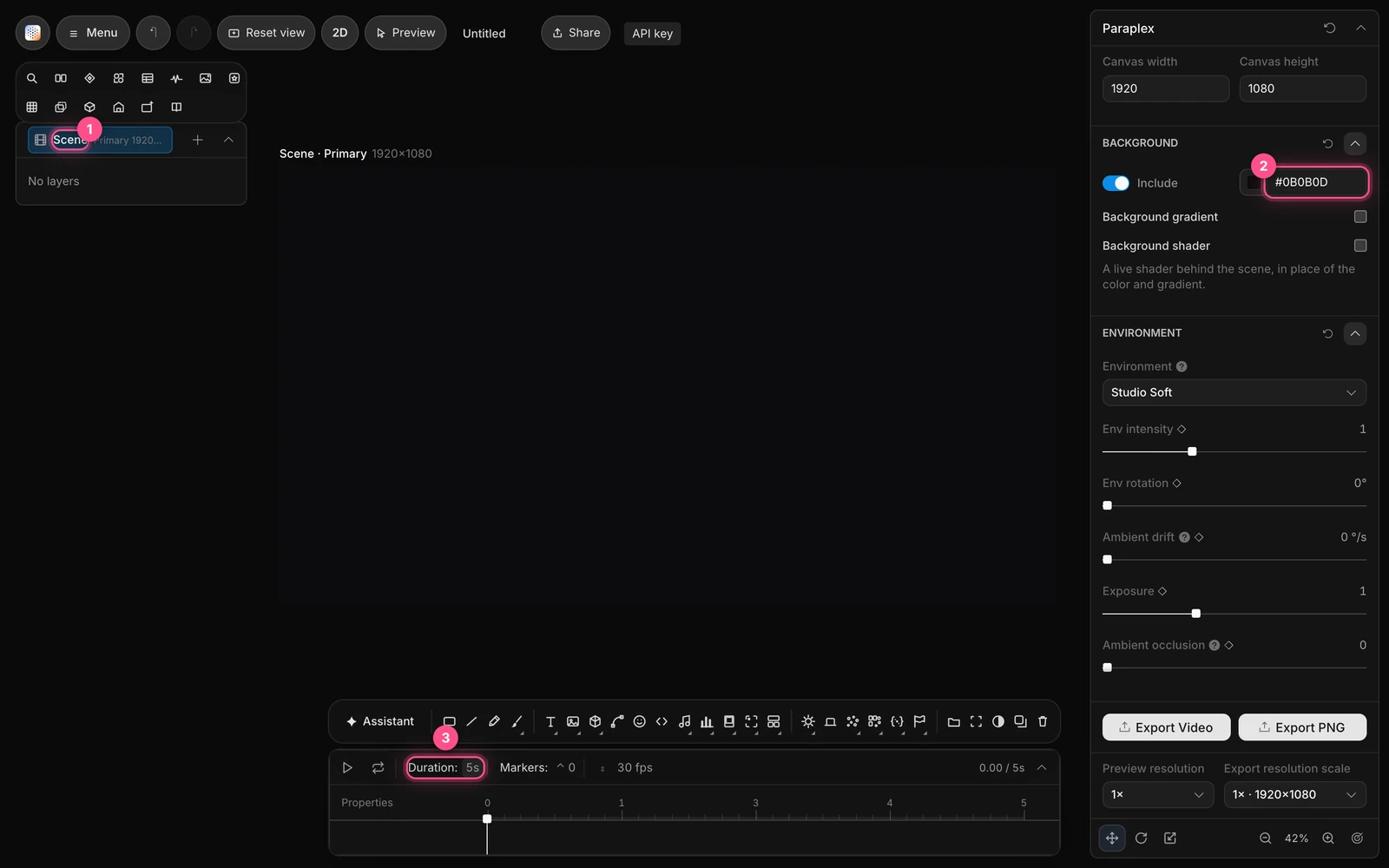This screenshot has width=1389, height=868.
Task: Add an image with the Image tool
Action: coord(573,721)
